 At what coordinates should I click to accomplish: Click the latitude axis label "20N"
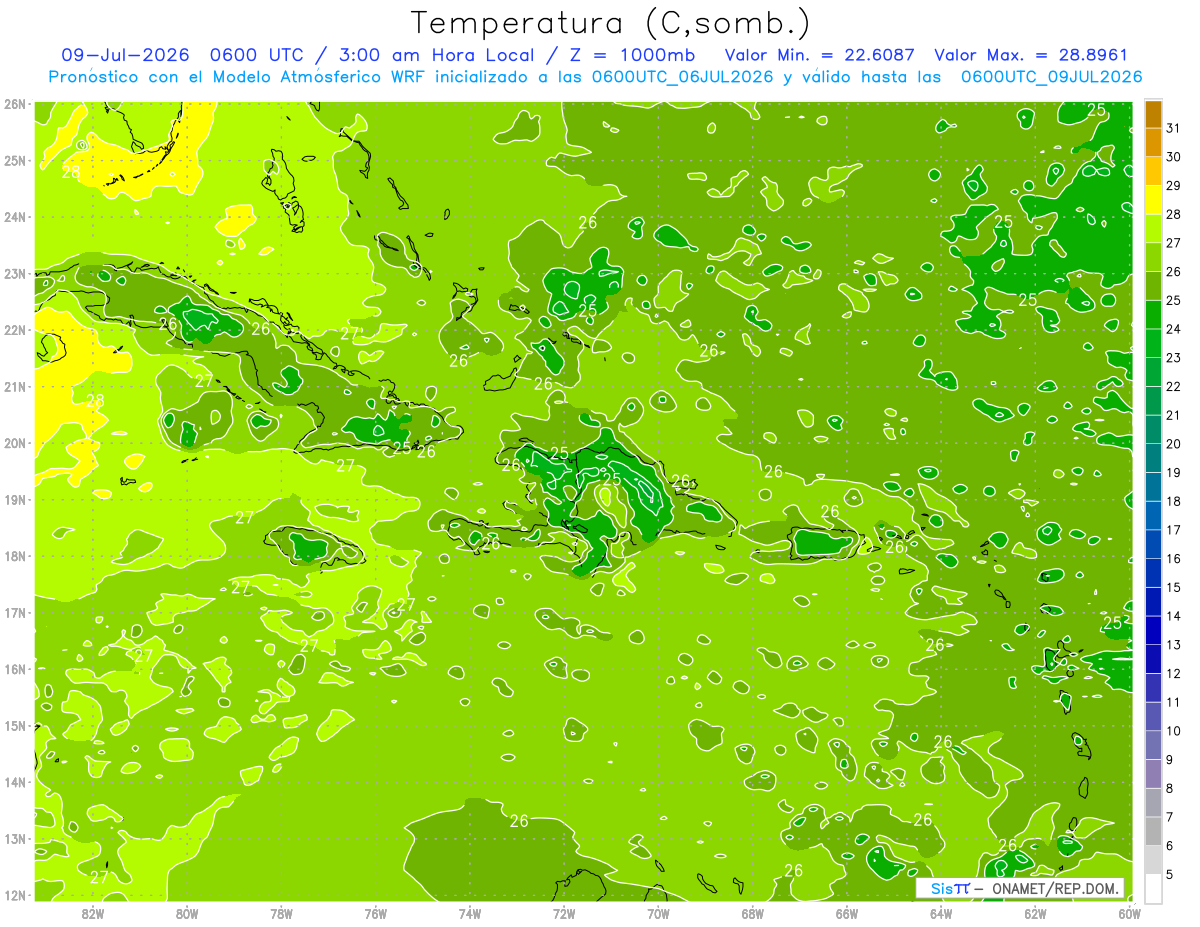(x=15, y=443)
